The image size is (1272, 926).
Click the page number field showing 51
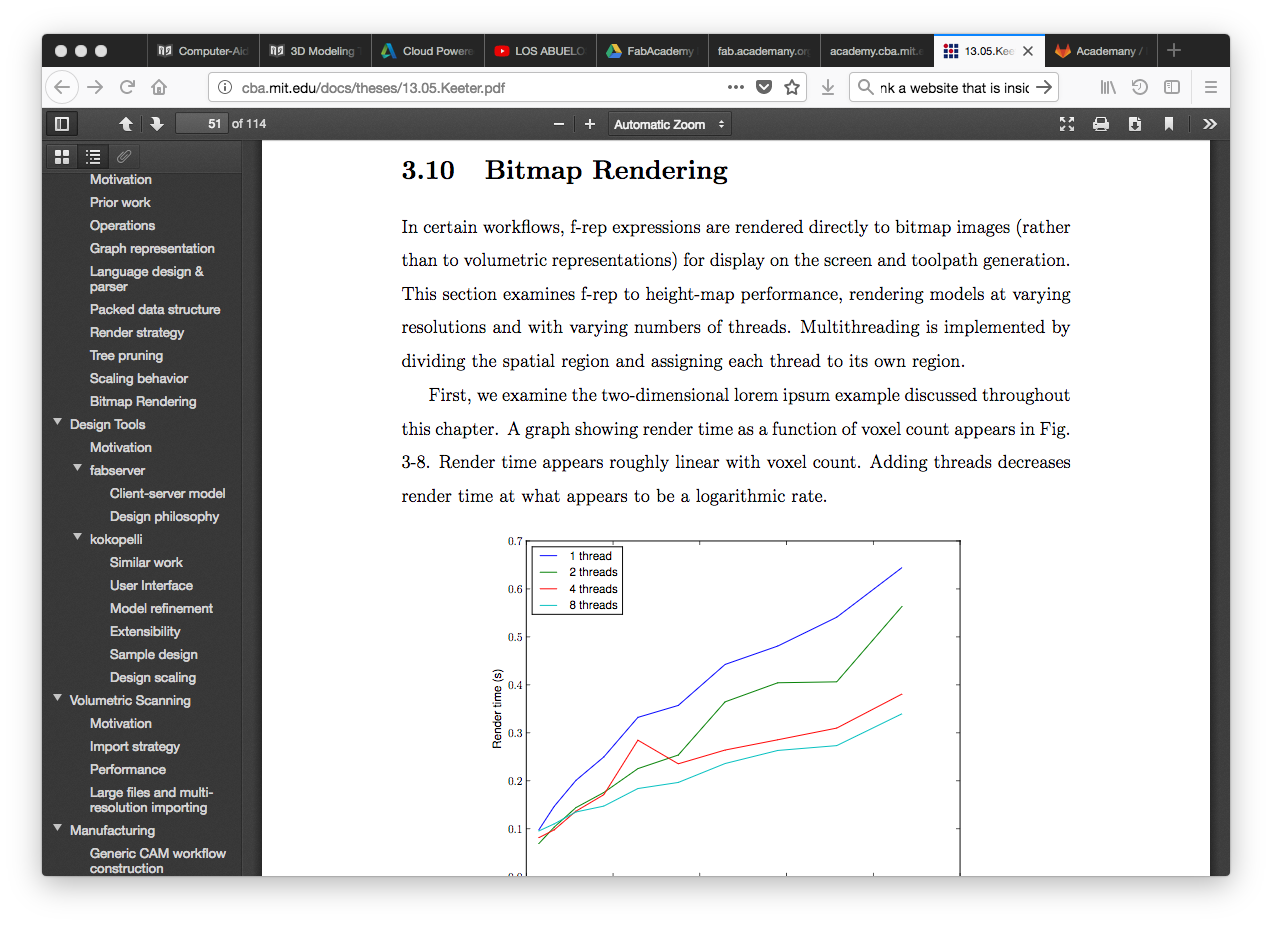pos(201,124)
